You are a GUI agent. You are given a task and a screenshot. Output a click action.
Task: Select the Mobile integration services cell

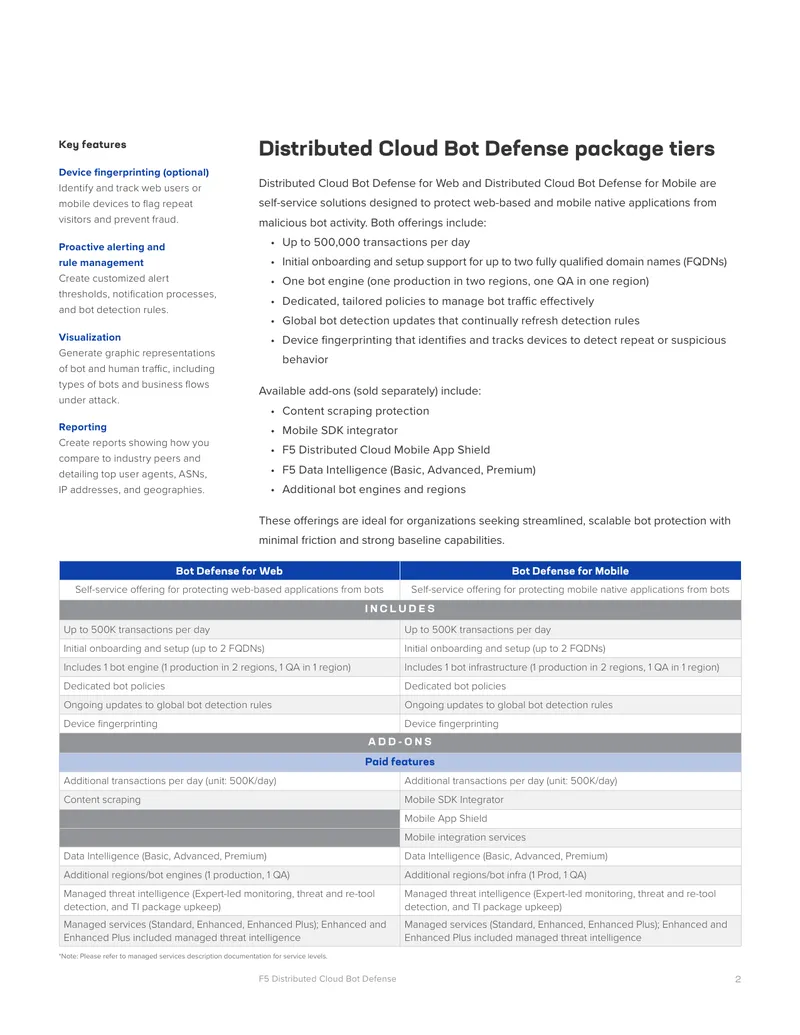[x=570, y=837]
